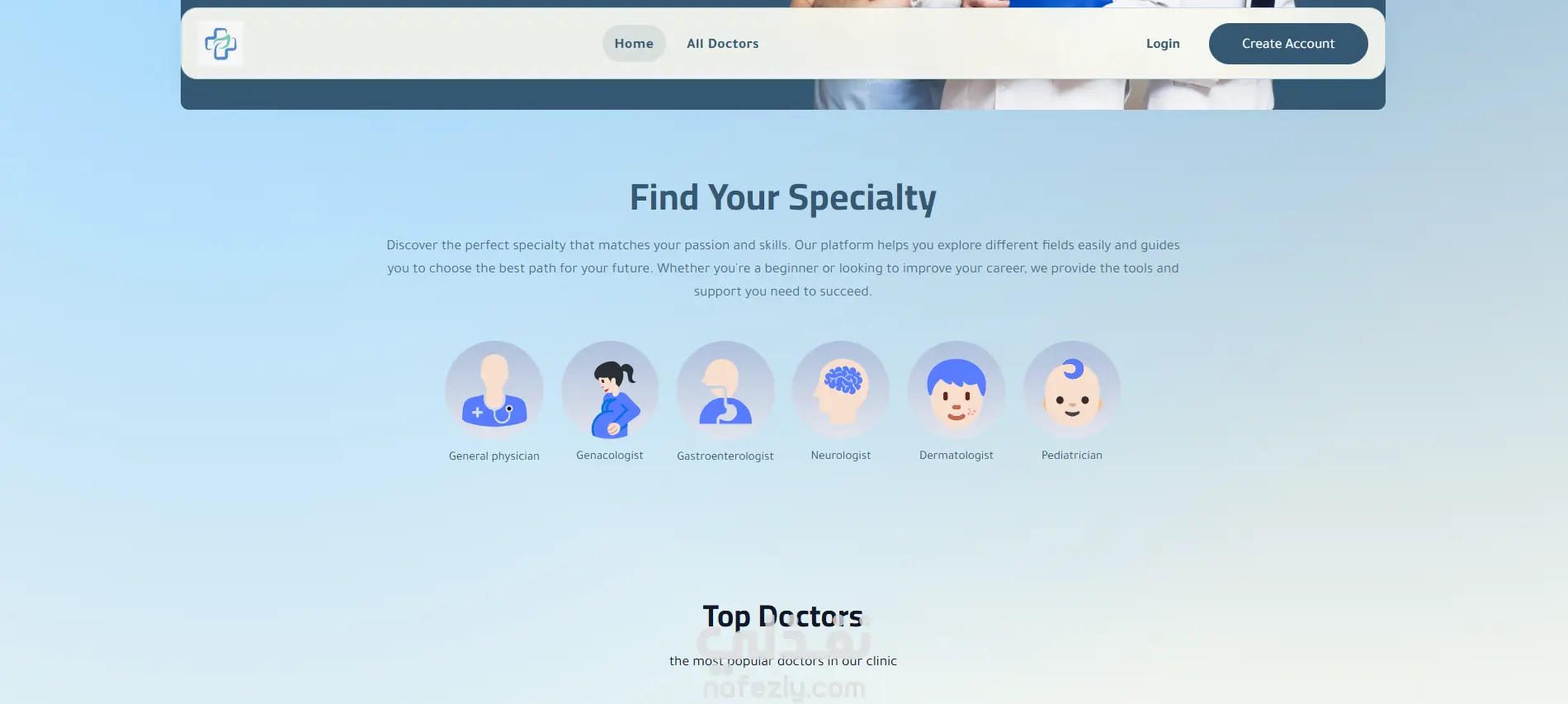
Task: Click the clinic cross logo
Action: [220, 44]
